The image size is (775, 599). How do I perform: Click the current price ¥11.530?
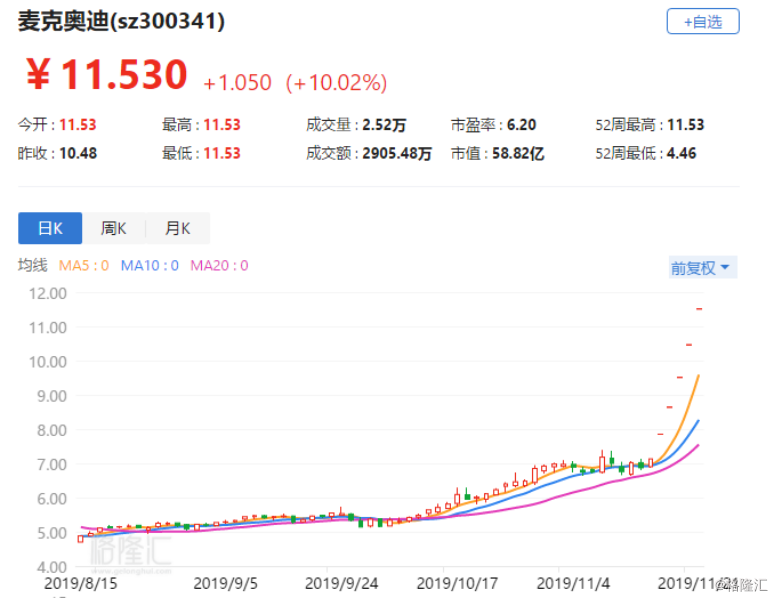[107, 75]
